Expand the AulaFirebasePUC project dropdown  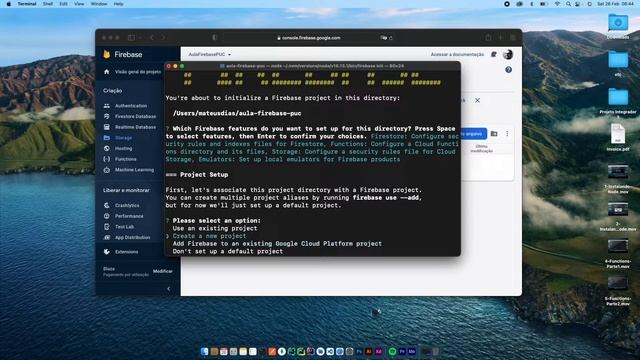(x=209, y=54)
